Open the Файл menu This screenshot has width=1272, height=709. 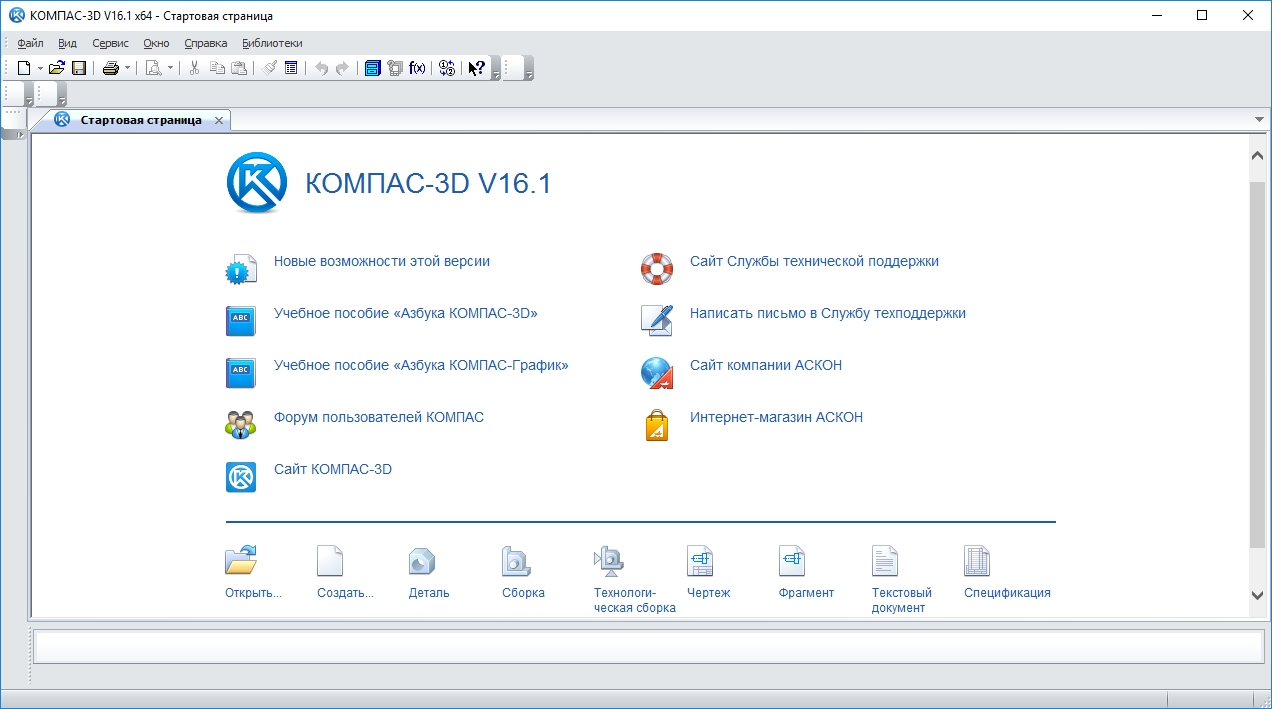[30, 43]
